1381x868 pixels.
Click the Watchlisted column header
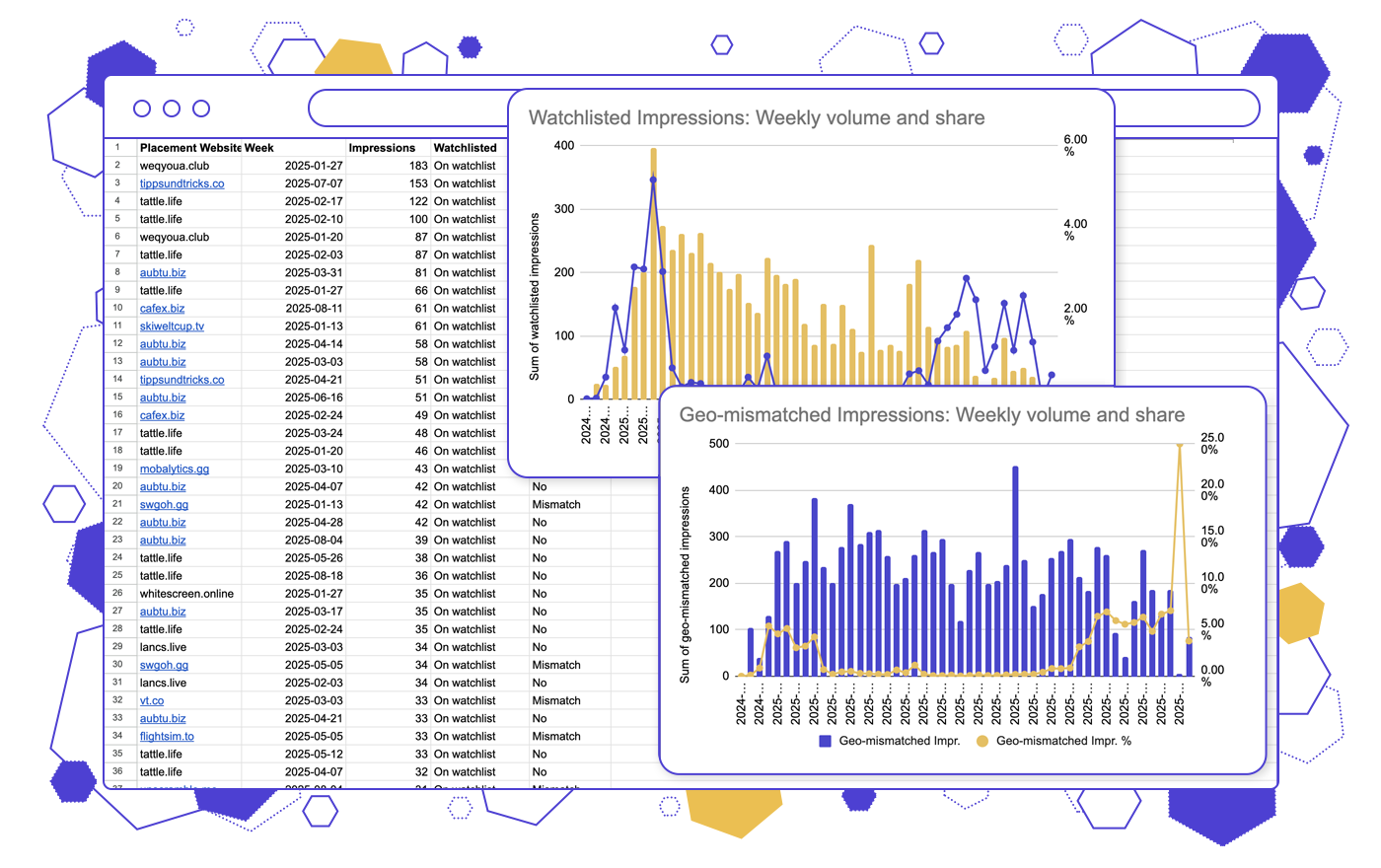pyautogui.click(x=465, y=148)
